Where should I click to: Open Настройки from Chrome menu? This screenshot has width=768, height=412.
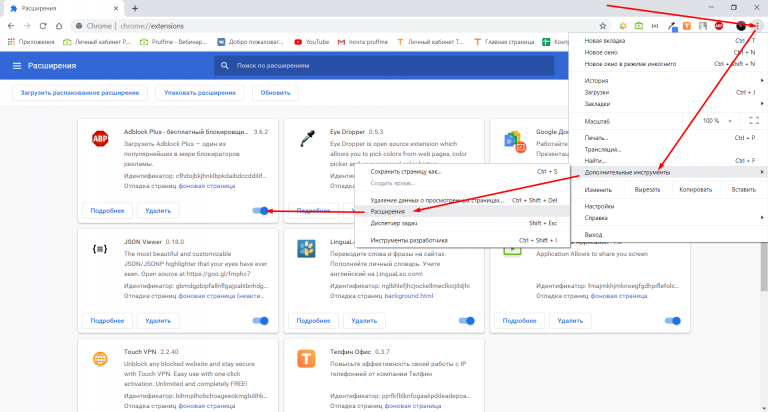click(x=668, y=206)
